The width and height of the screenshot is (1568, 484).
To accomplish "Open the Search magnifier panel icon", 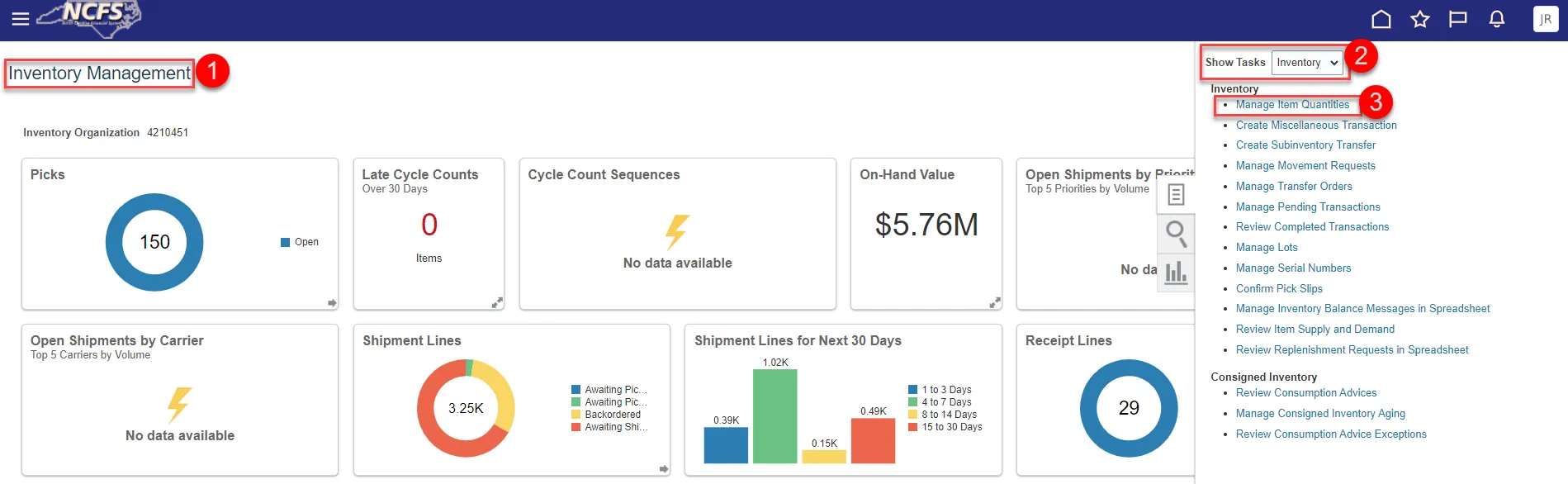I will tap(1176, 234).
